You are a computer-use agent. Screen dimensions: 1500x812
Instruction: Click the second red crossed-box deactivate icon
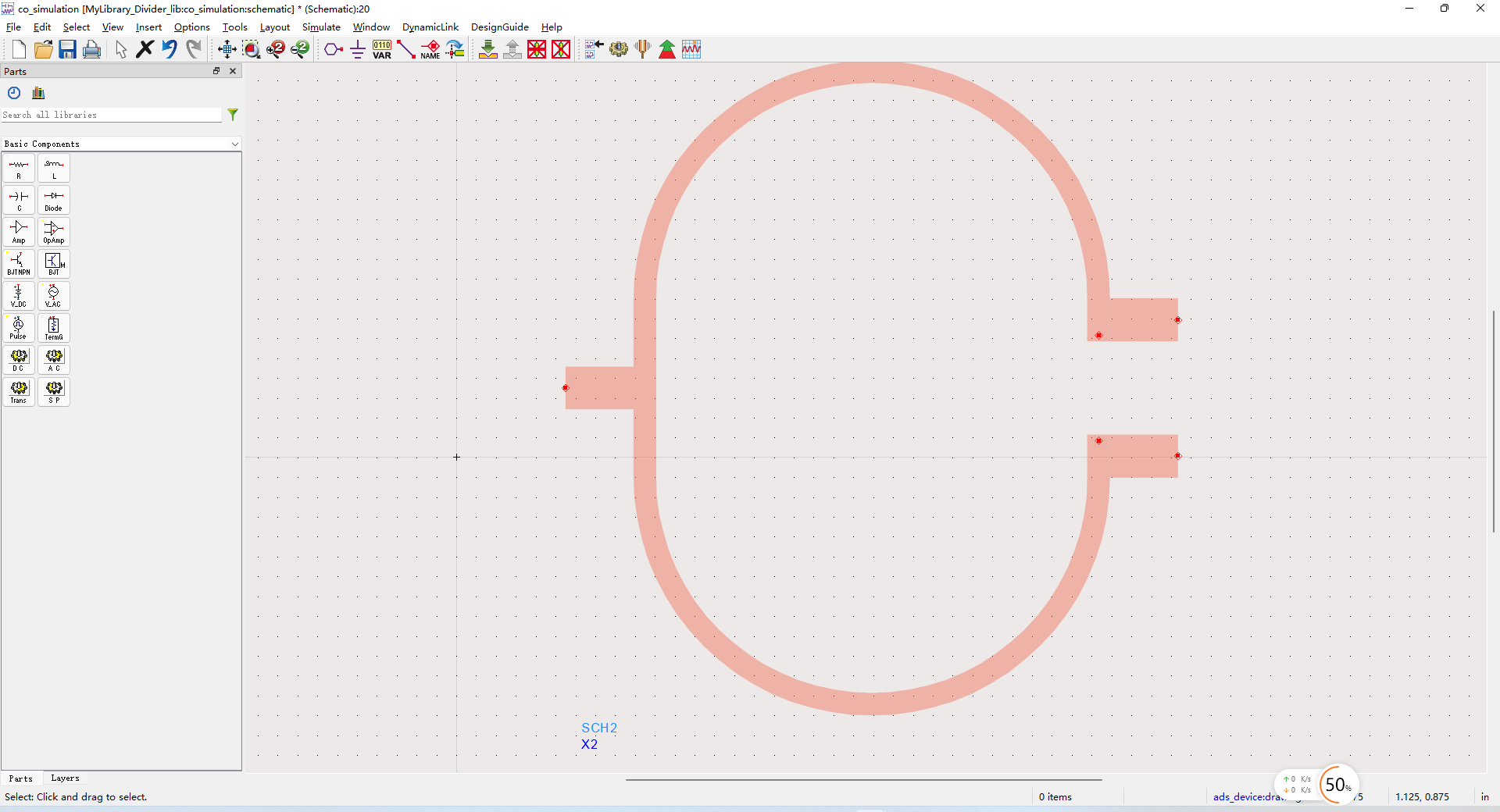(x=561, y=49)
